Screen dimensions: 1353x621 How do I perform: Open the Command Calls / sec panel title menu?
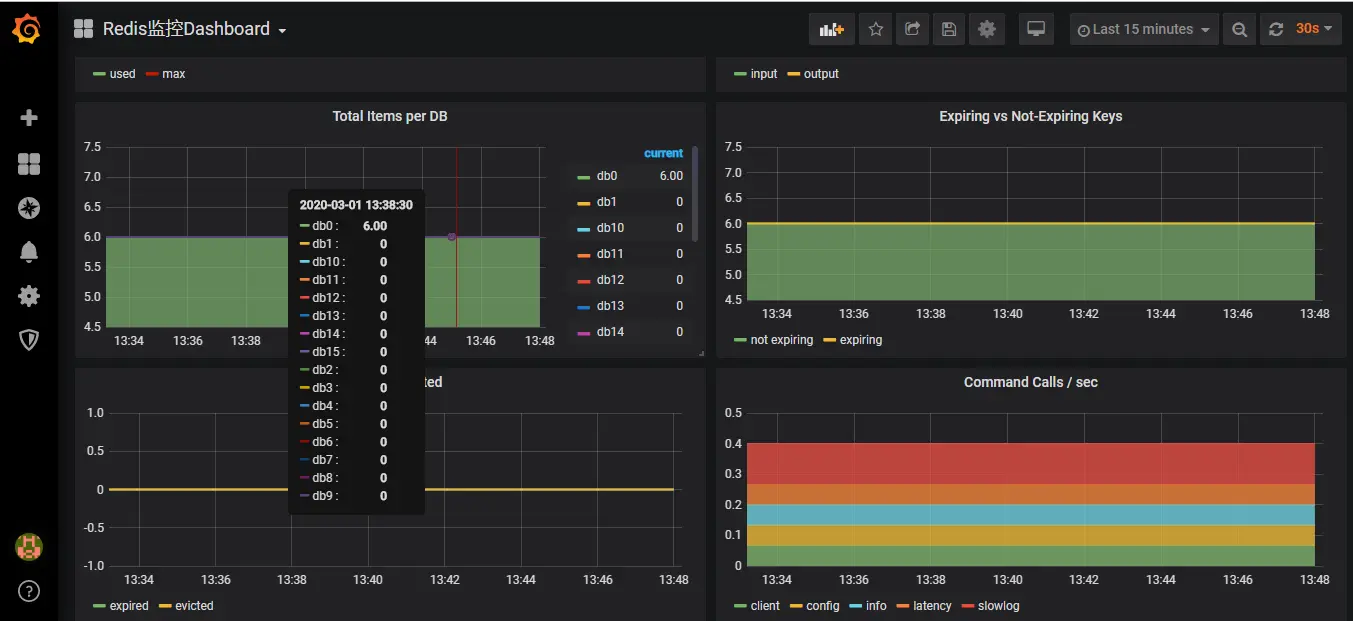click(1030, 382)
